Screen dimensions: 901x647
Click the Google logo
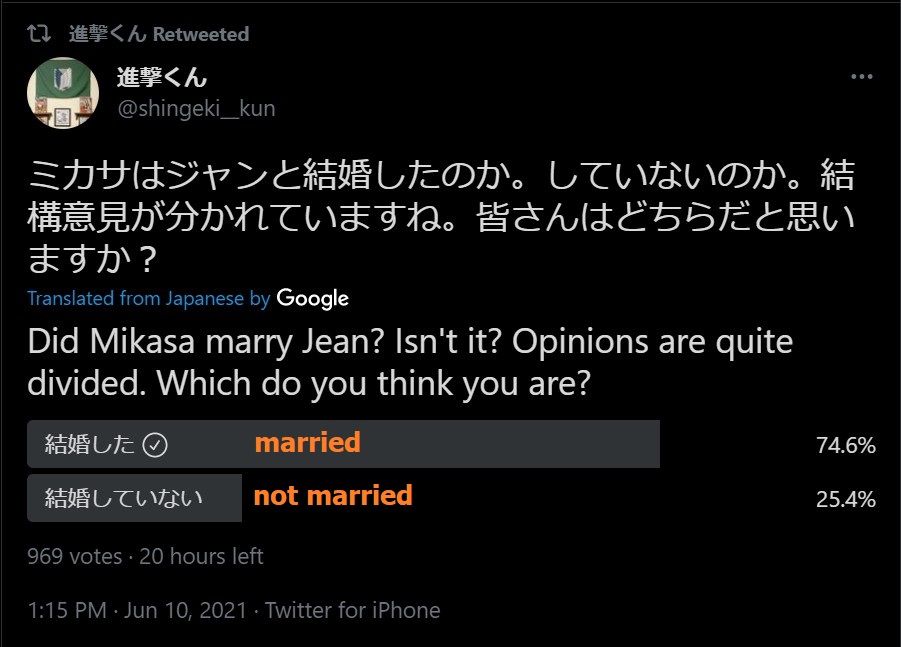[312, 298]
